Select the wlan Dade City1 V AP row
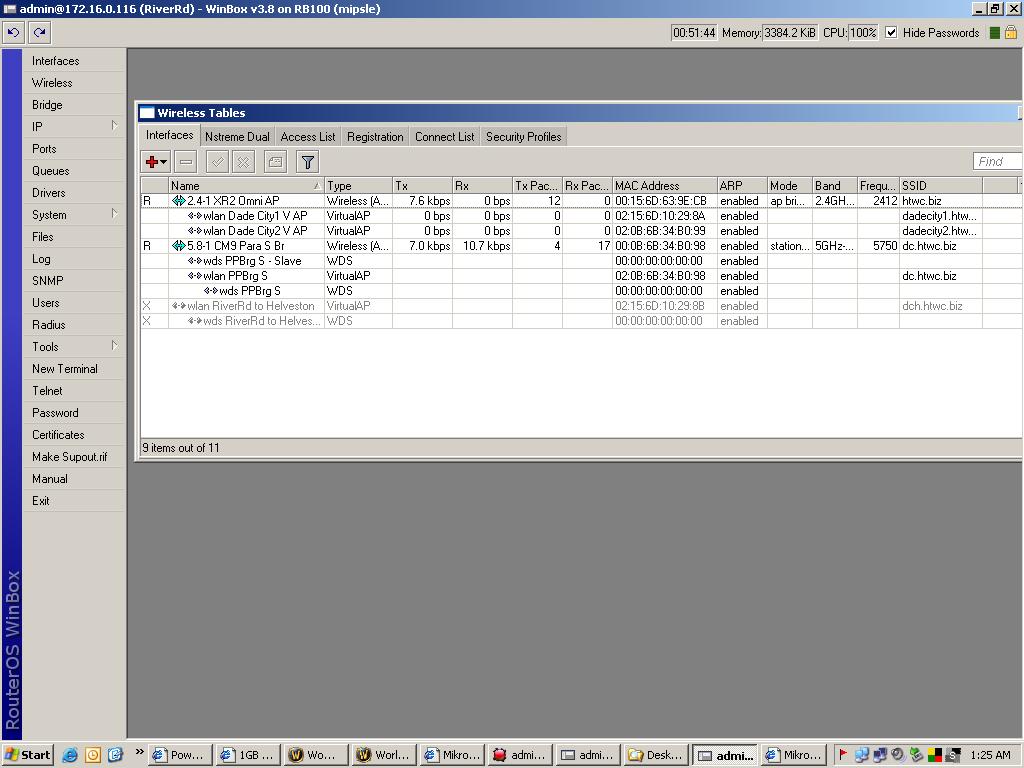The image size is (1024, 768). click(x=581, y=216)
